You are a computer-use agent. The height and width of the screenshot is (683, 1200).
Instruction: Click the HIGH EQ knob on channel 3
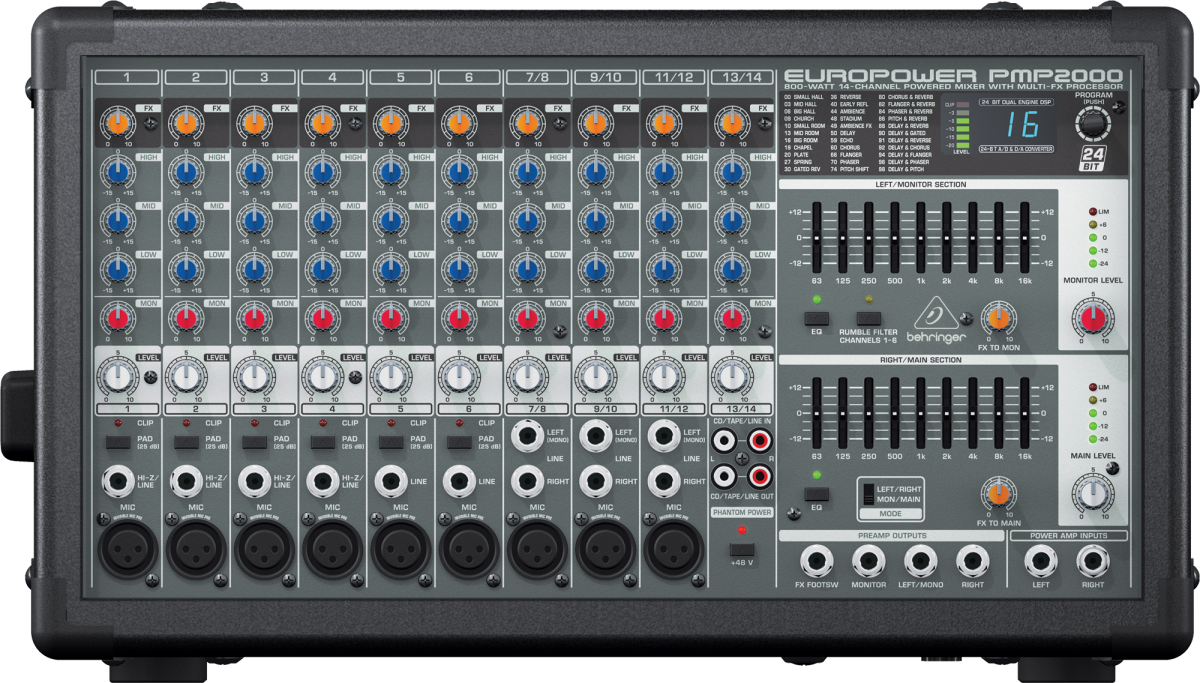tap(253, 172)
